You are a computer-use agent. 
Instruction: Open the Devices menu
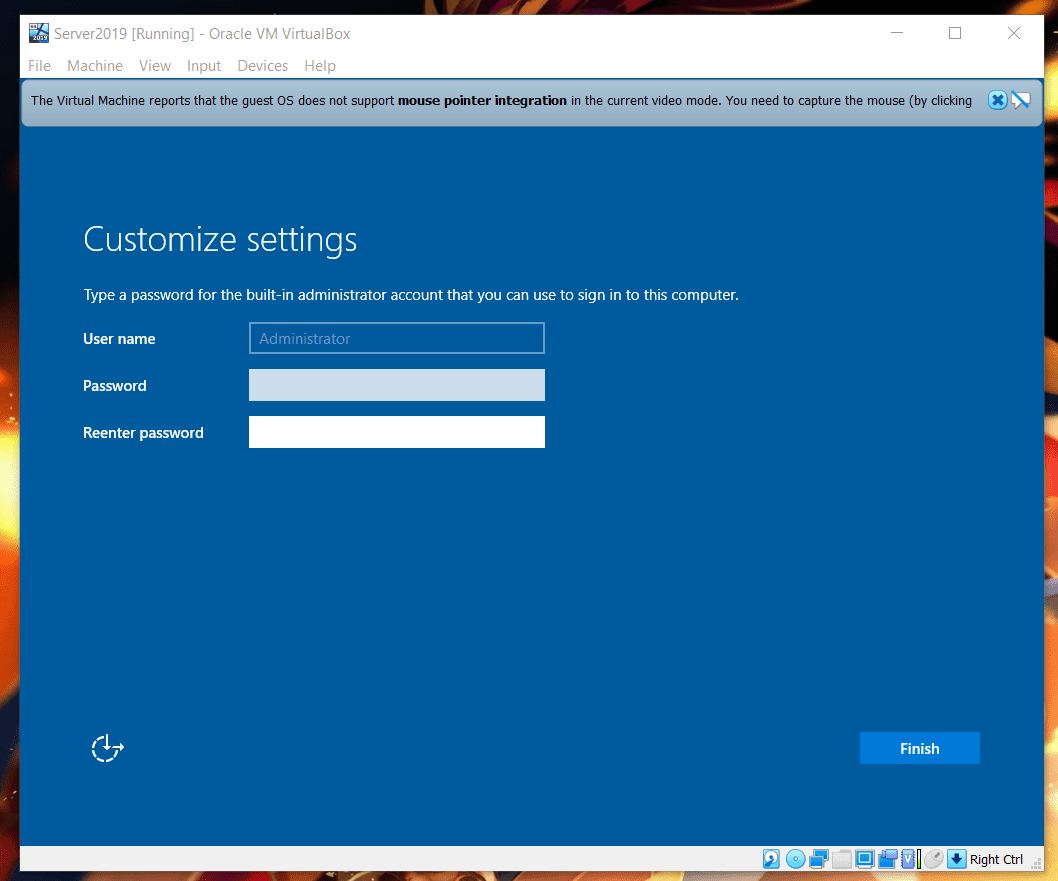pos(262,66)
